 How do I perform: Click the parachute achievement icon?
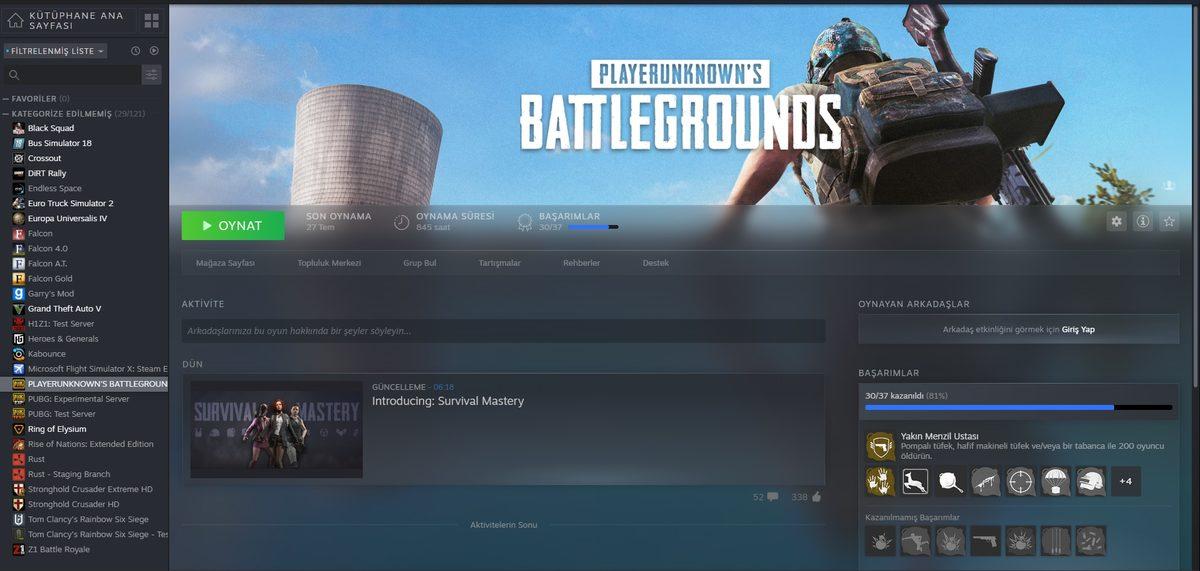[1055, 481]
